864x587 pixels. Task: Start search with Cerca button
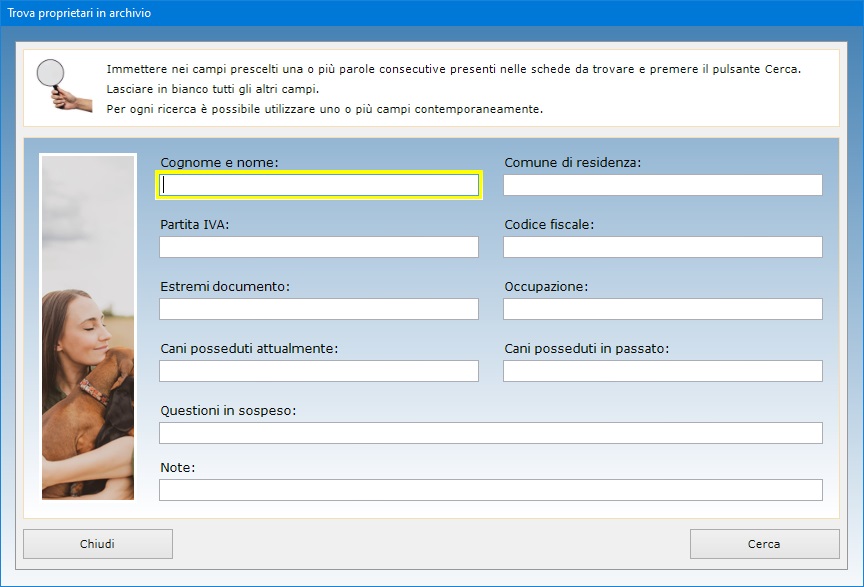[x=764, y=544]
